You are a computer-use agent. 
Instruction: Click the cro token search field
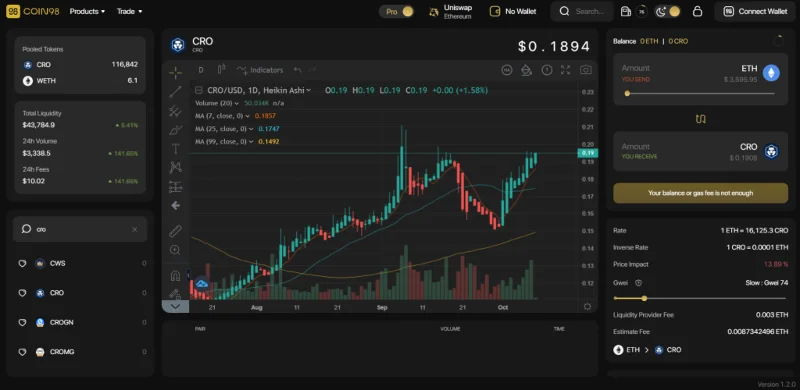pyautogui.click(x=80, y=229)
